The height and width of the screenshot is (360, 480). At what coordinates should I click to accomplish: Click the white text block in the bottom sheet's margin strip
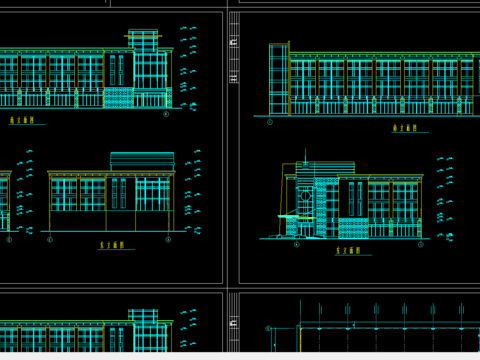(234, 323)
